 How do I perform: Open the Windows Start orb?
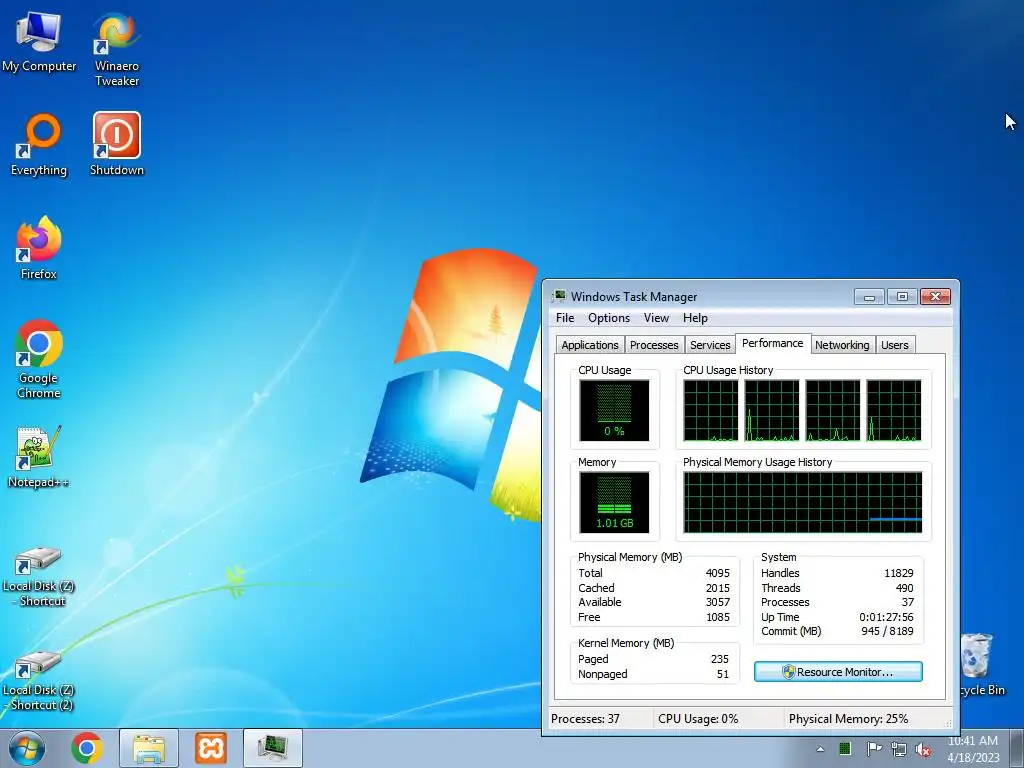coord(27,748)
